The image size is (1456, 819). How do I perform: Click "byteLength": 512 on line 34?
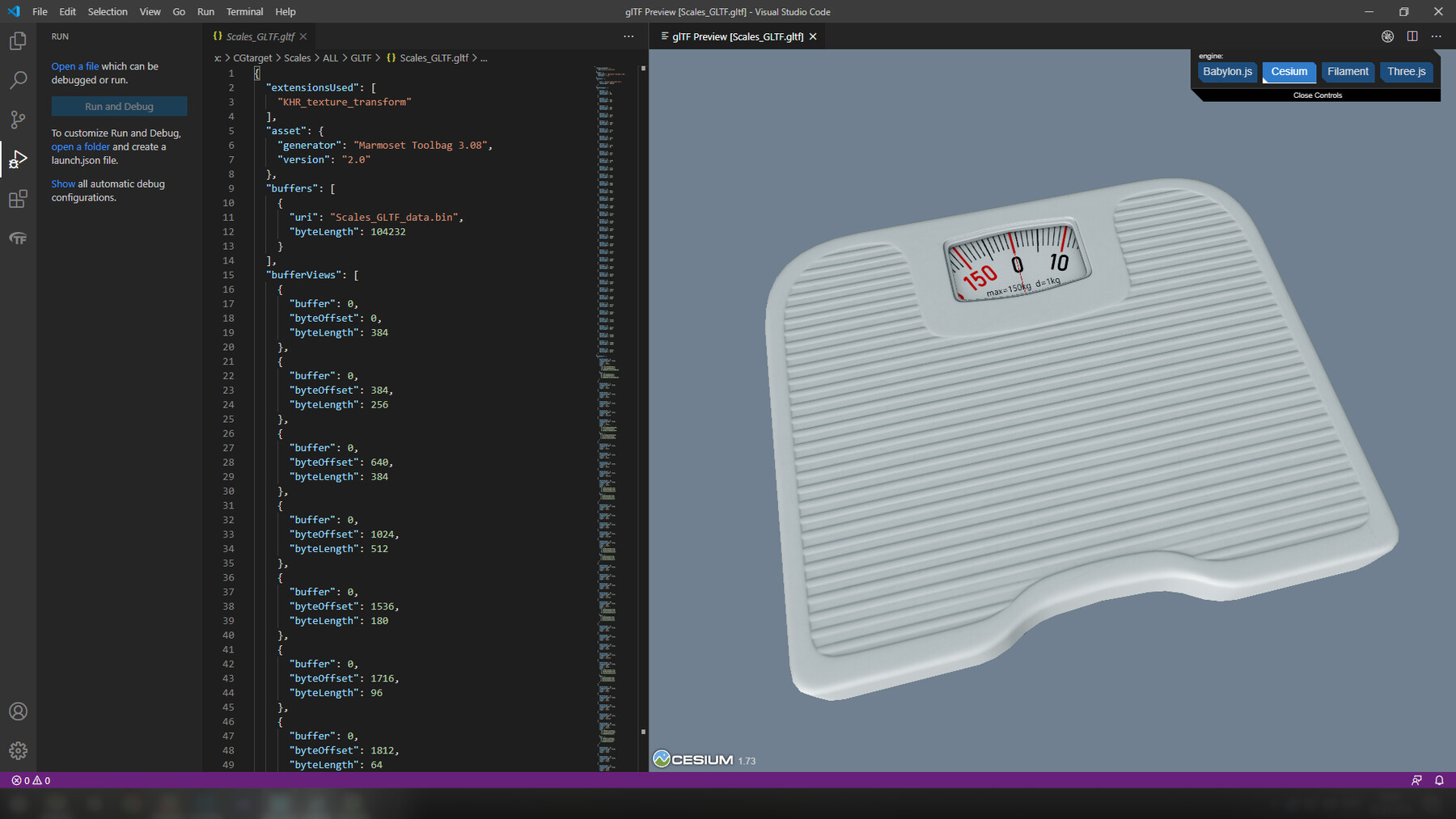pyautogui.click(x=339, y=549)
